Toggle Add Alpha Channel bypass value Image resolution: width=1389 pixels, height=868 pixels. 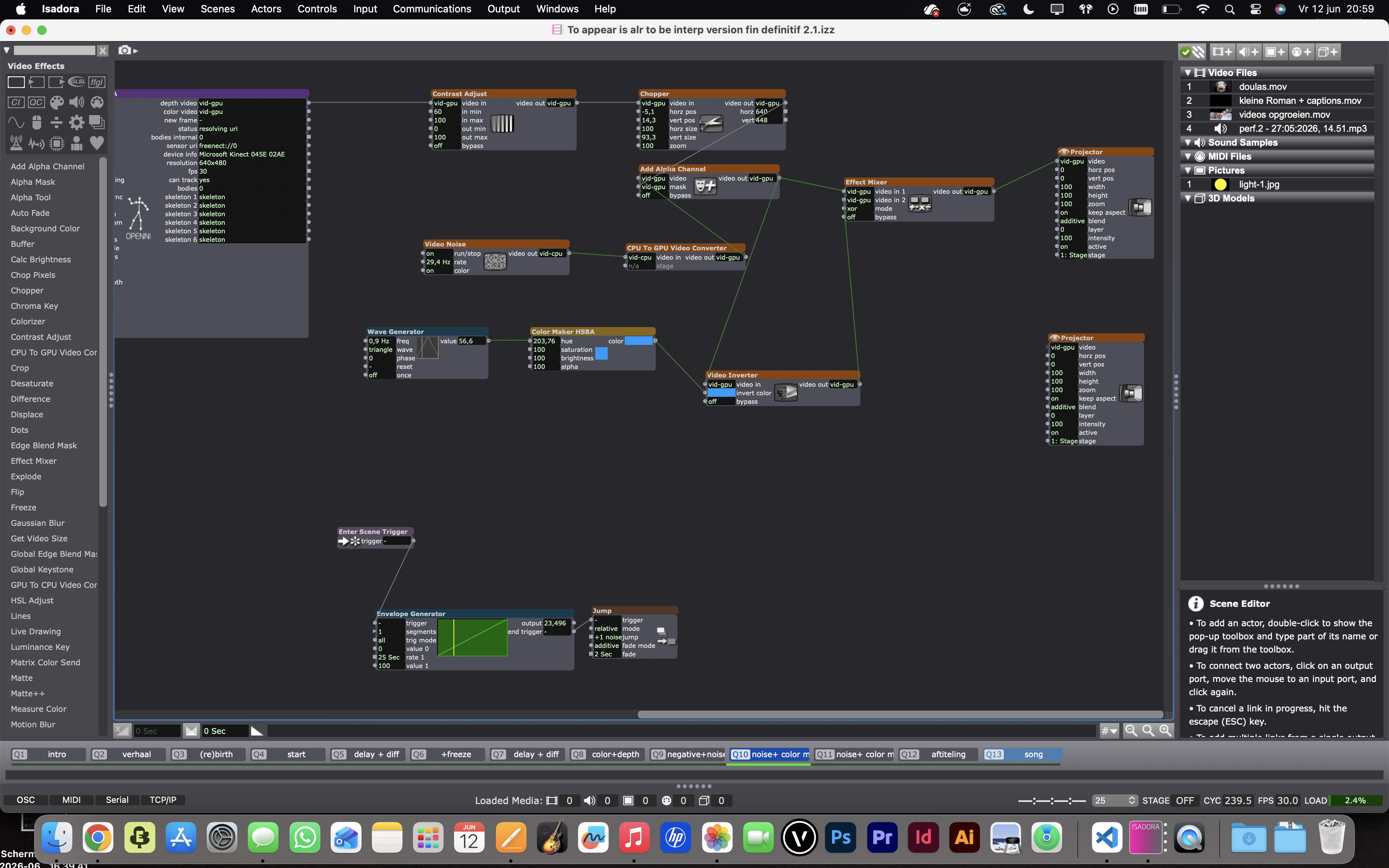tap(654, 196)
